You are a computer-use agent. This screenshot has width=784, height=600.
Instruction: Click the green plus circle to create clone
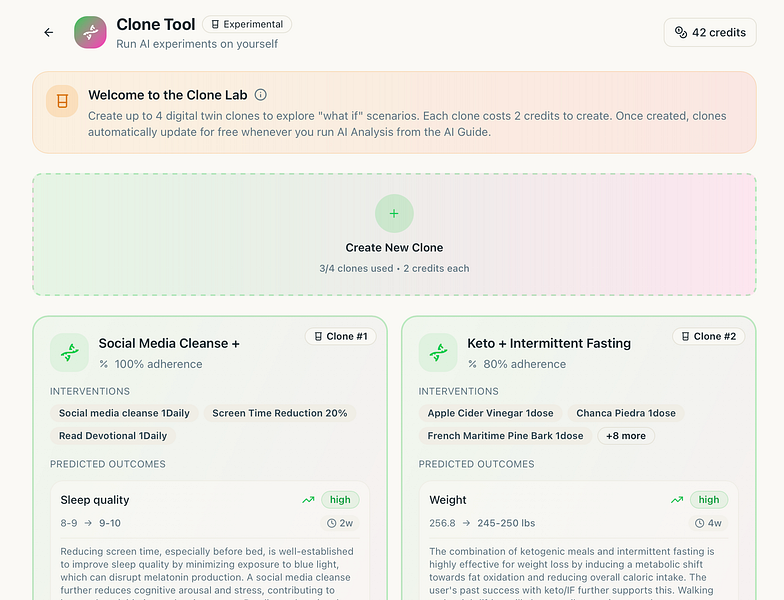pyautogui.click(x=394, y=214)
